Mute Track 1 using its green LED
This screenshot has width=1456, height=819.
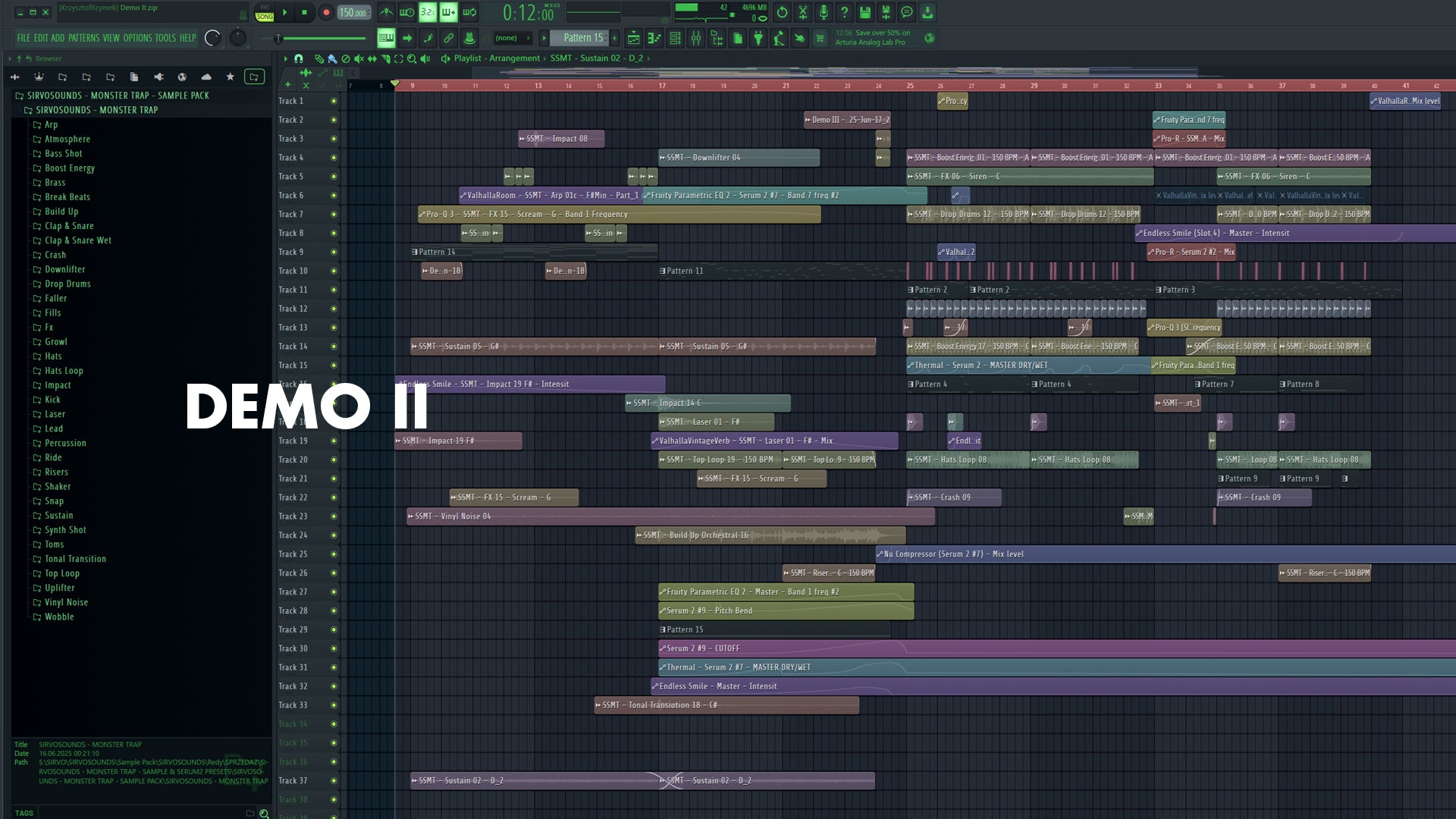pos(334,101)
